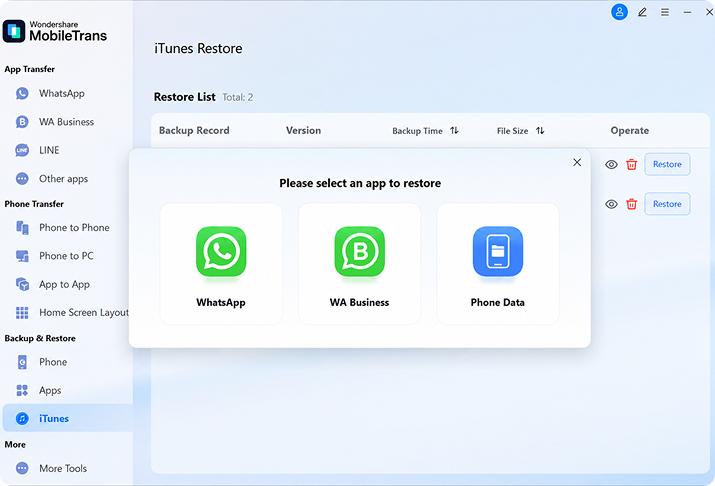The width and height of the screenshot is (715, 486).
Task: Click the Backup Record column header
Action: coord(194,130)
